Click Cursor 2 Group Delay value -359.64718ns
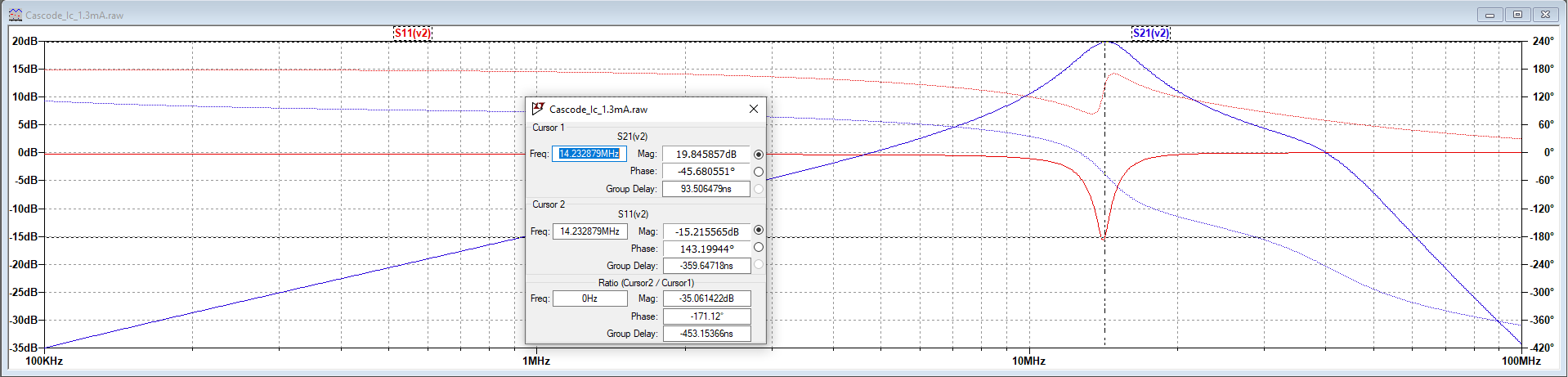The width and height of the screenshot is (1568, 377). tap(706, 265)
